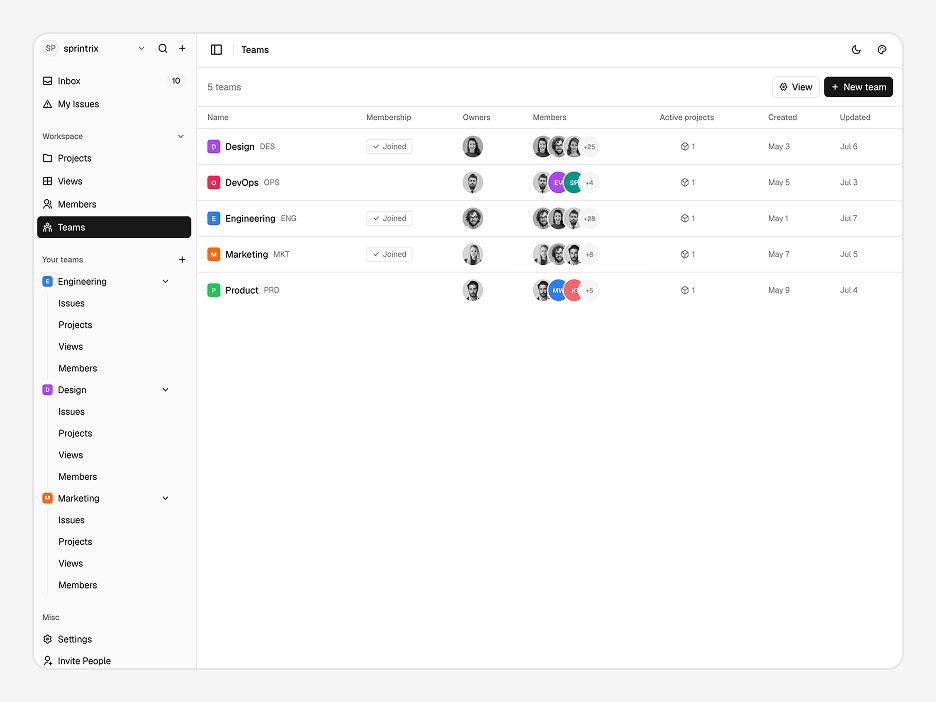Open workspace Projects in the sidebar
The image size is (936, 702).
point(114,158)
